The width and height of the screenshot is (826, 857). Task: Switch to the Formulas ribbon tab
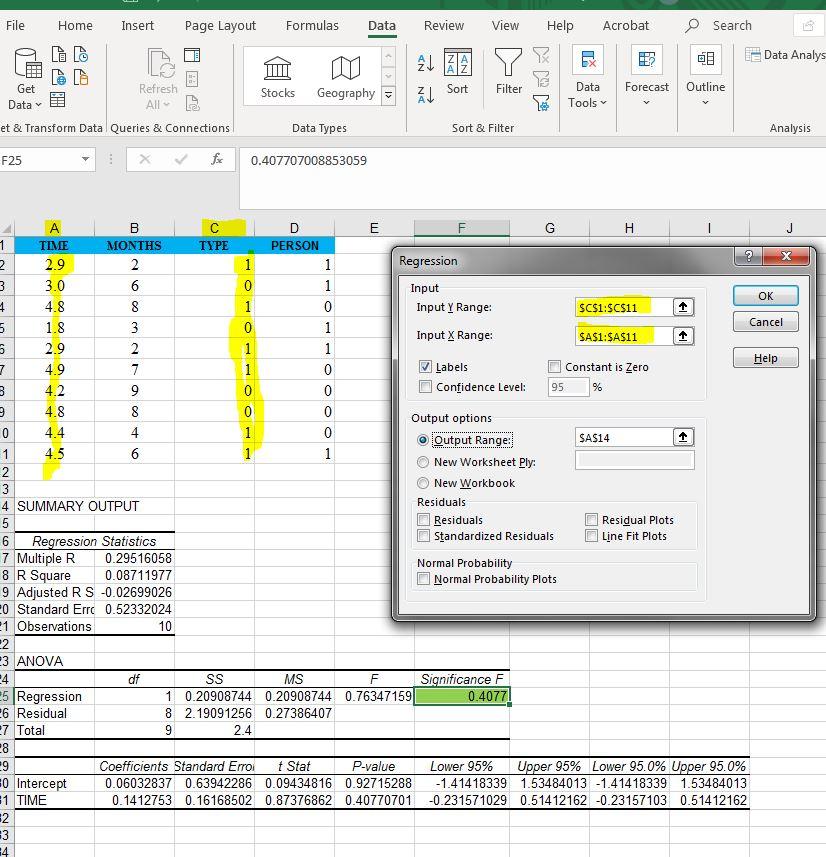click(312, 26)
